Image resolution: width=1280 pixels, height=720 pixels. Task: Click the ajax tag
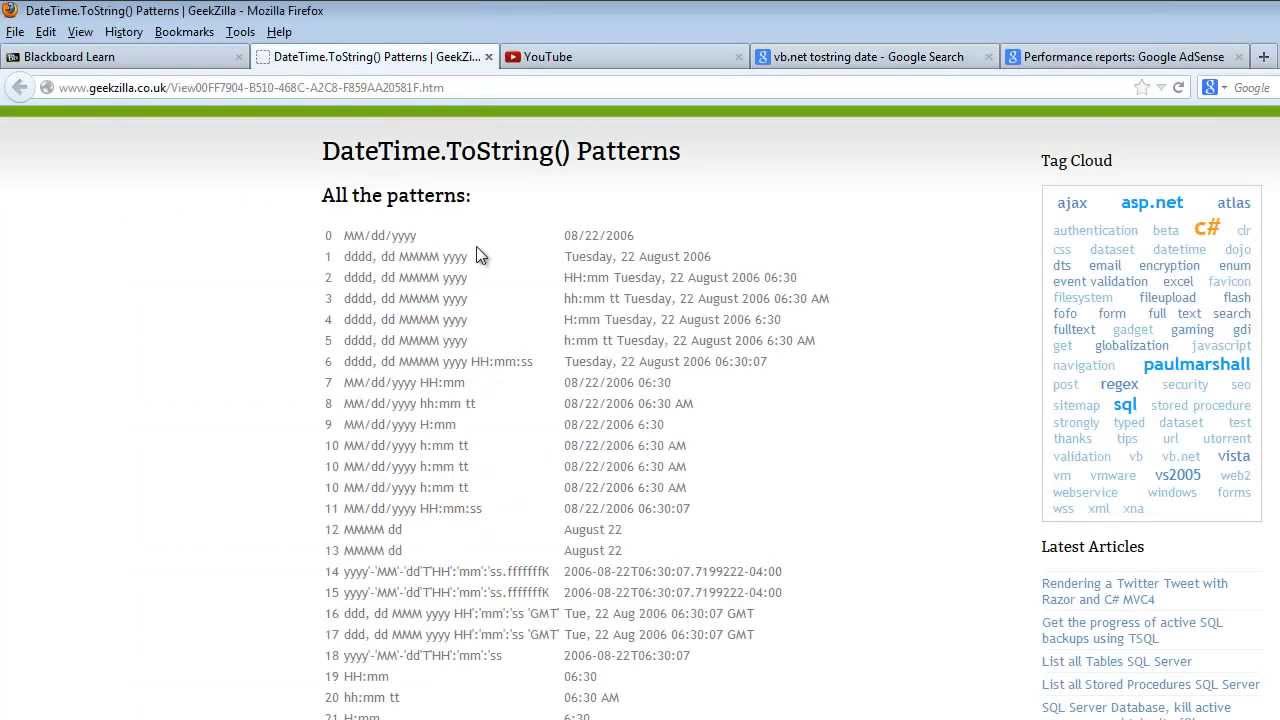[x=1072, y=203]
